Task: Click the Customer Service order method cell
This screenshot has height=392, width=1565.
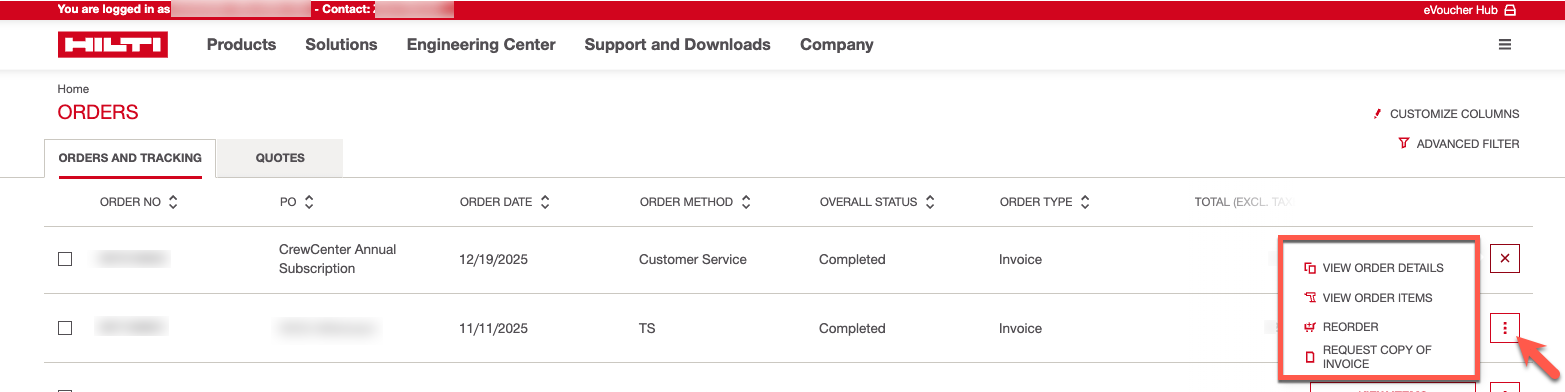Action: coord(693,260)
